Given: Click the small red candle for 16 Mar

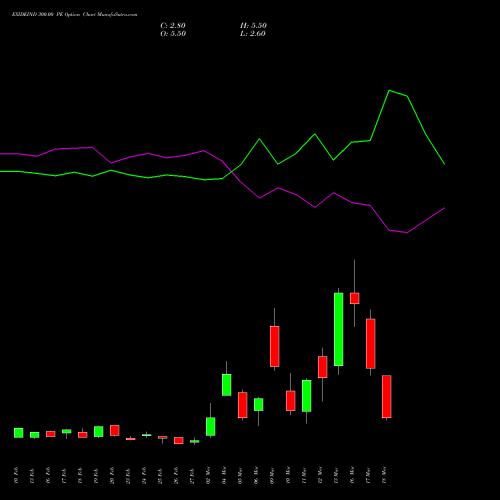Looking at the screenshot, I should point(355,298).
